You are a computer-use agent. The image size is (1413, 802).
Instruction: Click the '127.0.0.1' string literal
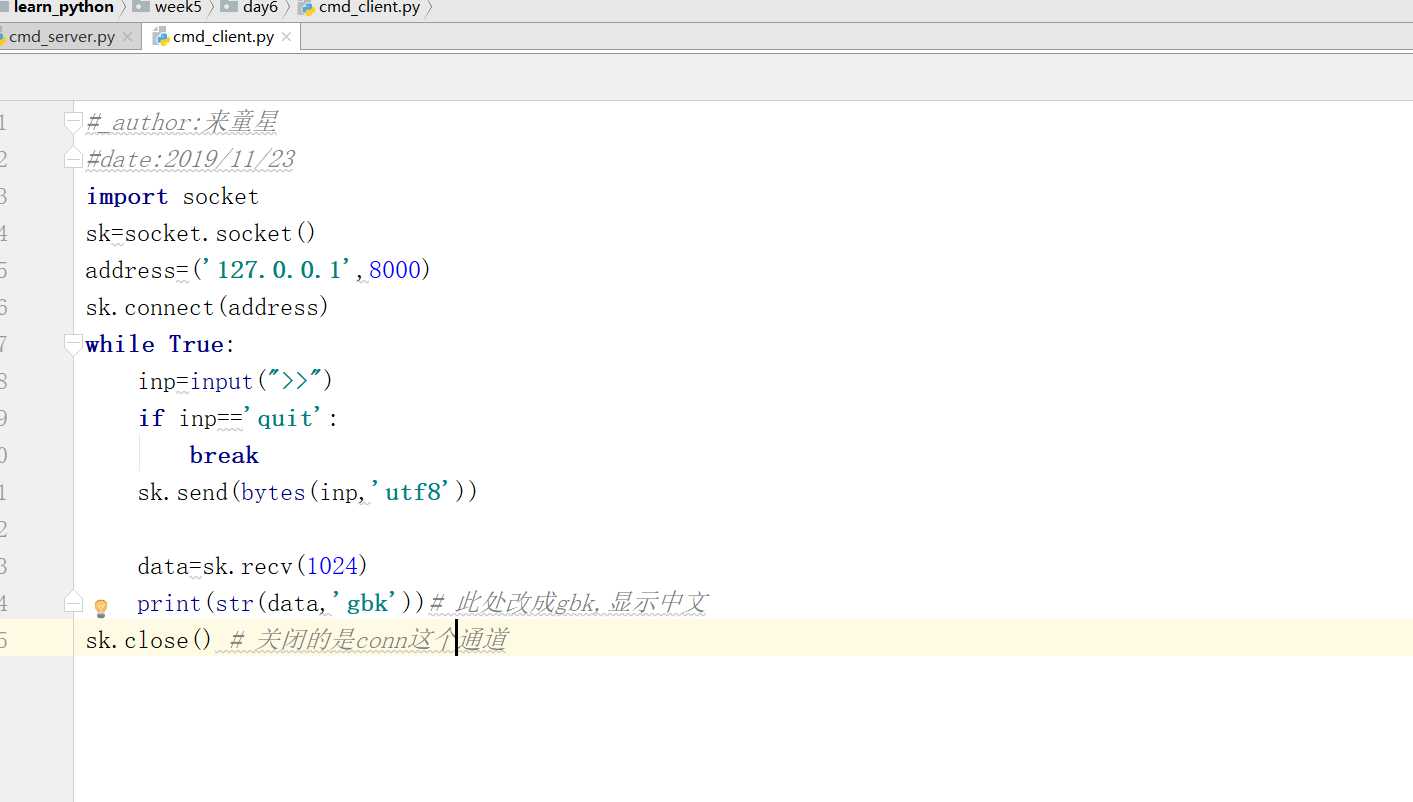tap(280, 270)
